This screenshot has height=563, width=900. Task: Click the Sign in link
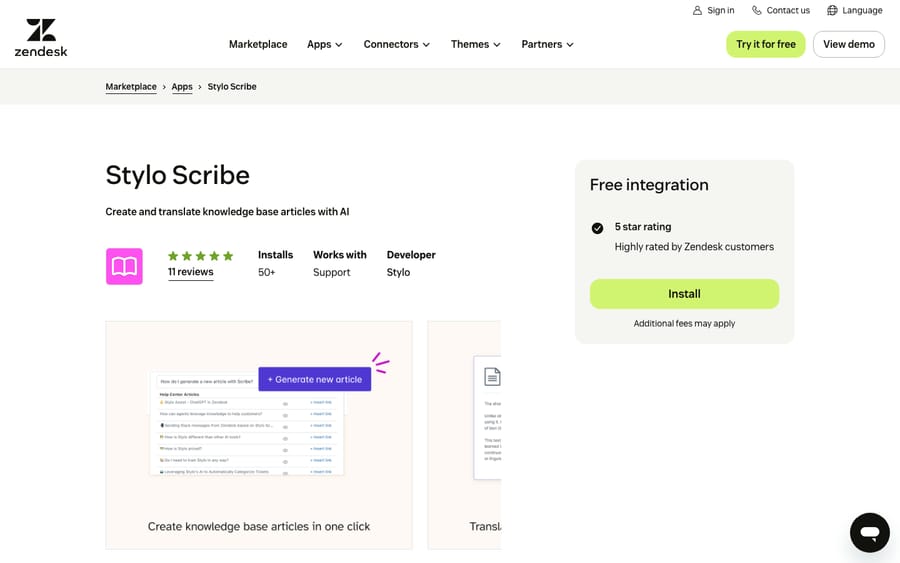pos(713,10)
